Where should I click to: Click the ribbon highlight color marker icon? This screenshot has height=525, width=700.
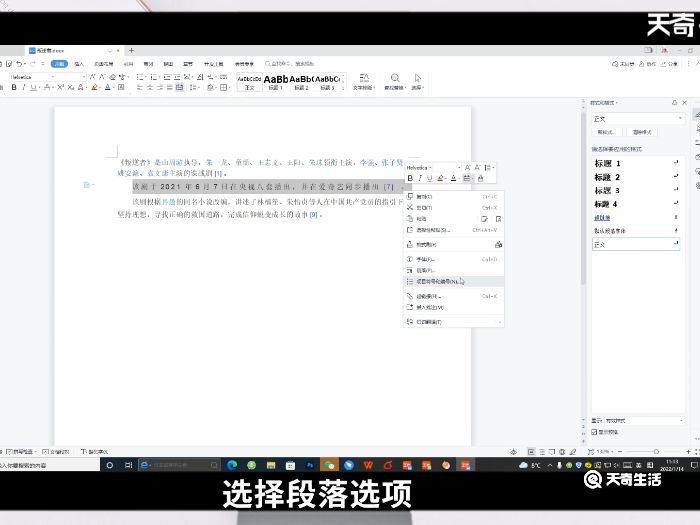pos(94,88)
